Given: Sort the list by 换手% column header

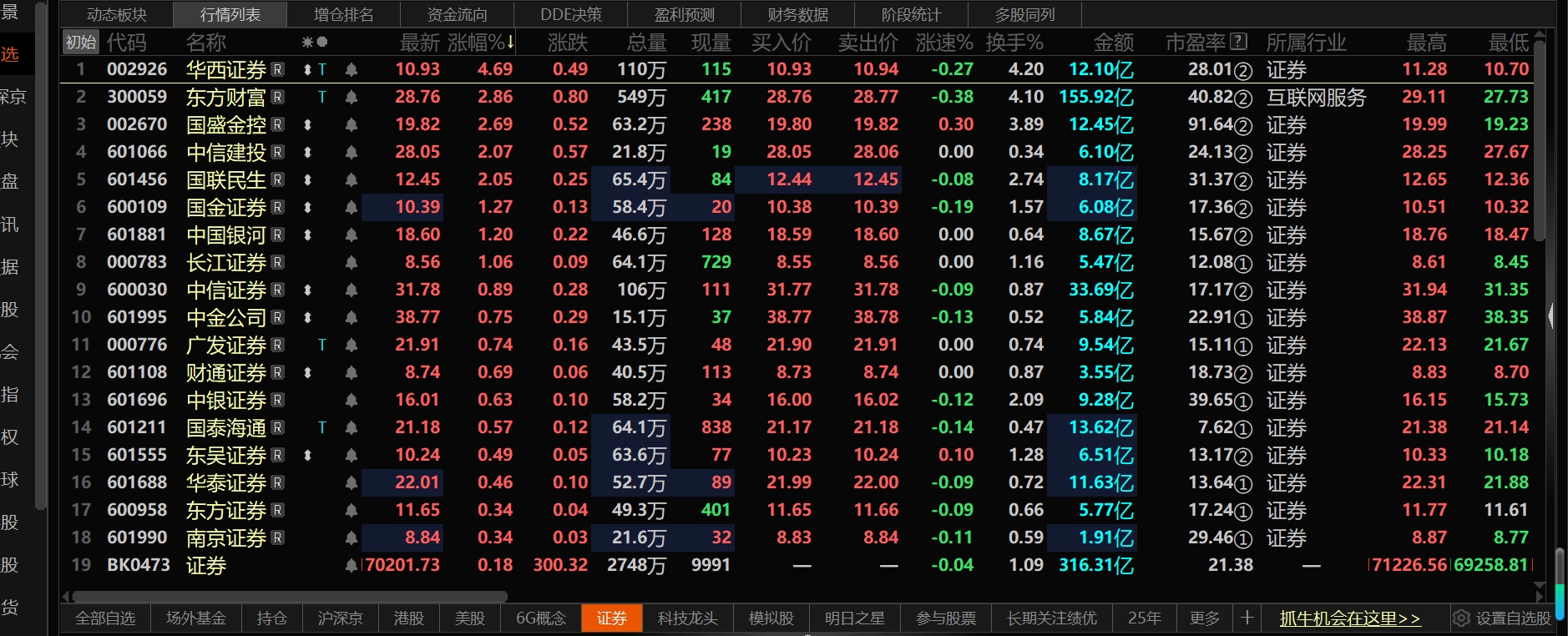Looking at the screenshot, I should pos(1014,43).
